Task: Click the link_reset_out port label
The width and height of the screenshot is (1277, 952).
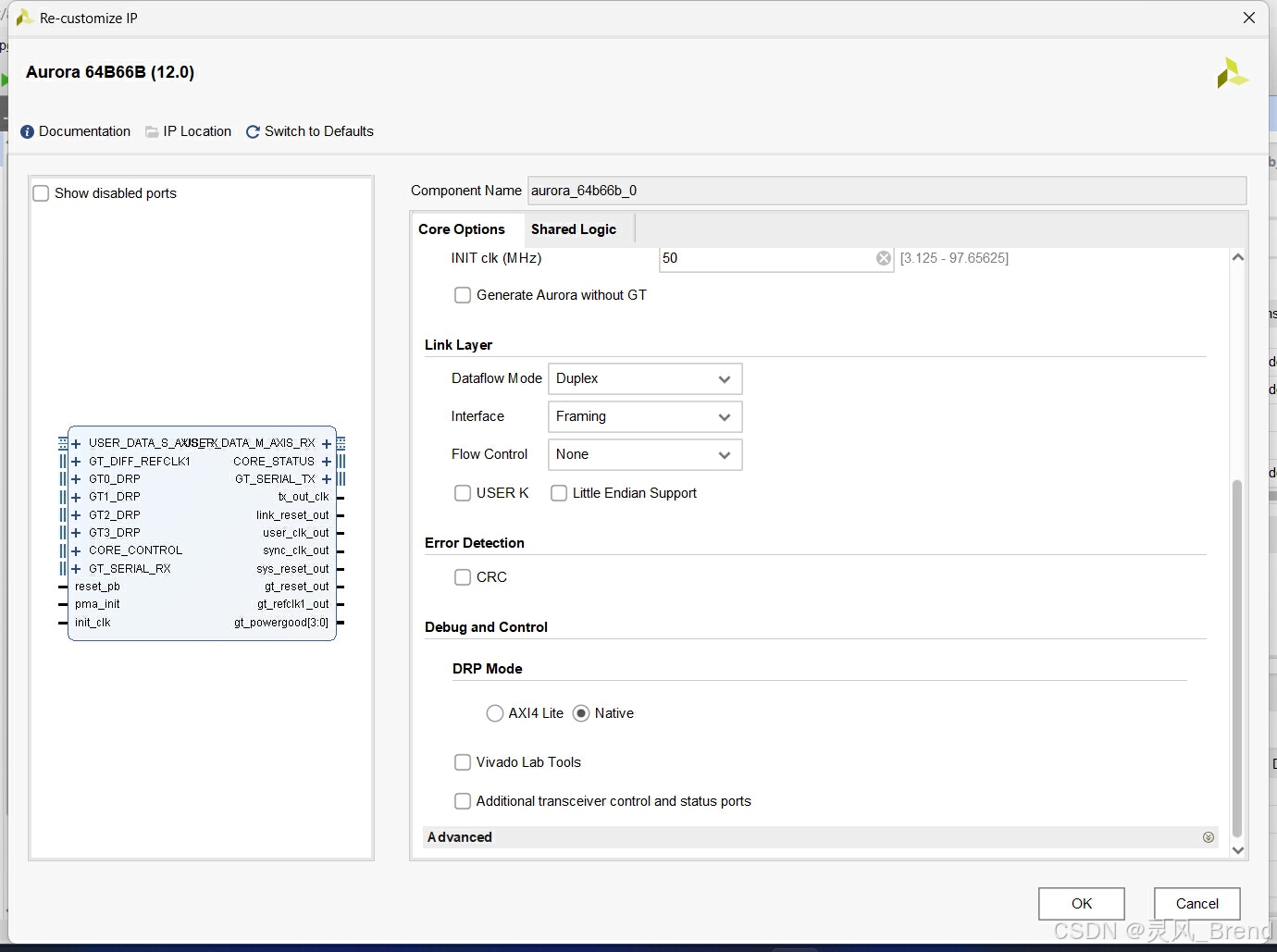Action: 292,515
